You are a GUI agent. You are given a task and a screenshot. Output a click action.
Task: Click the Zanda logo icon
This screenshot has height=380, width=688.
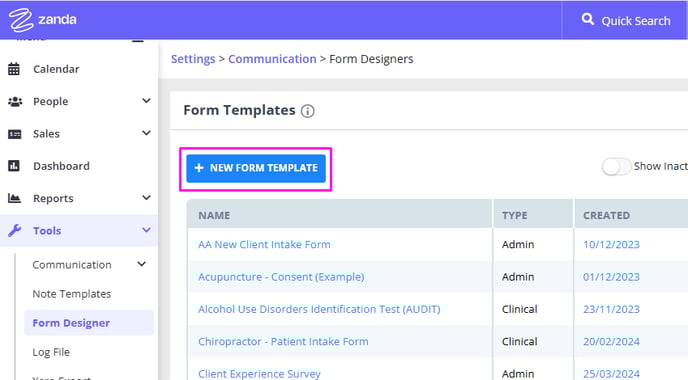[21, 20]
